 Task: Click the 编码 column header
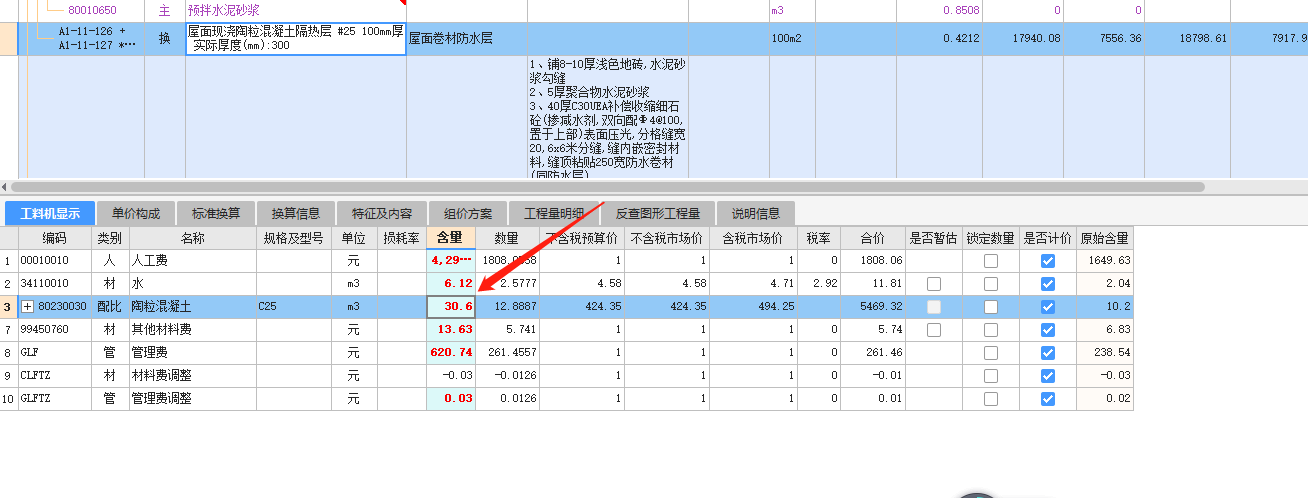pos(54,238)
